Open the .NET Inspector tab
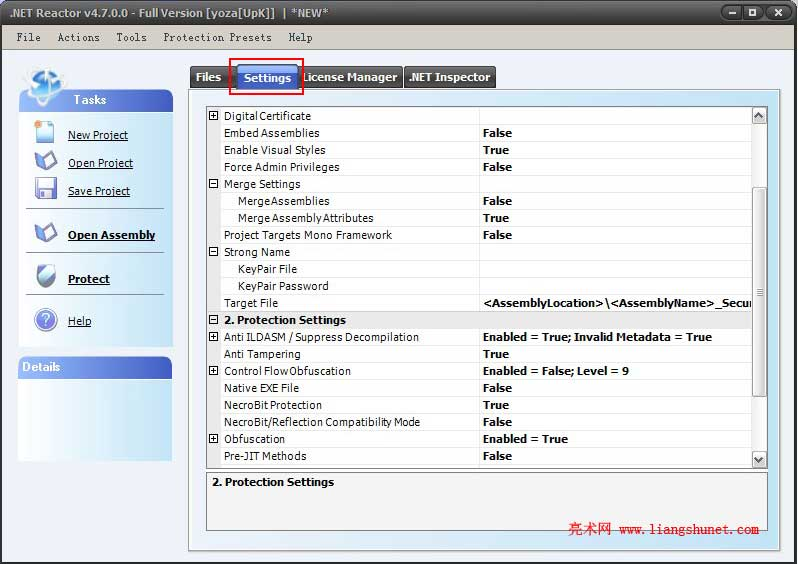798x564 pixels. click(449, 77)
